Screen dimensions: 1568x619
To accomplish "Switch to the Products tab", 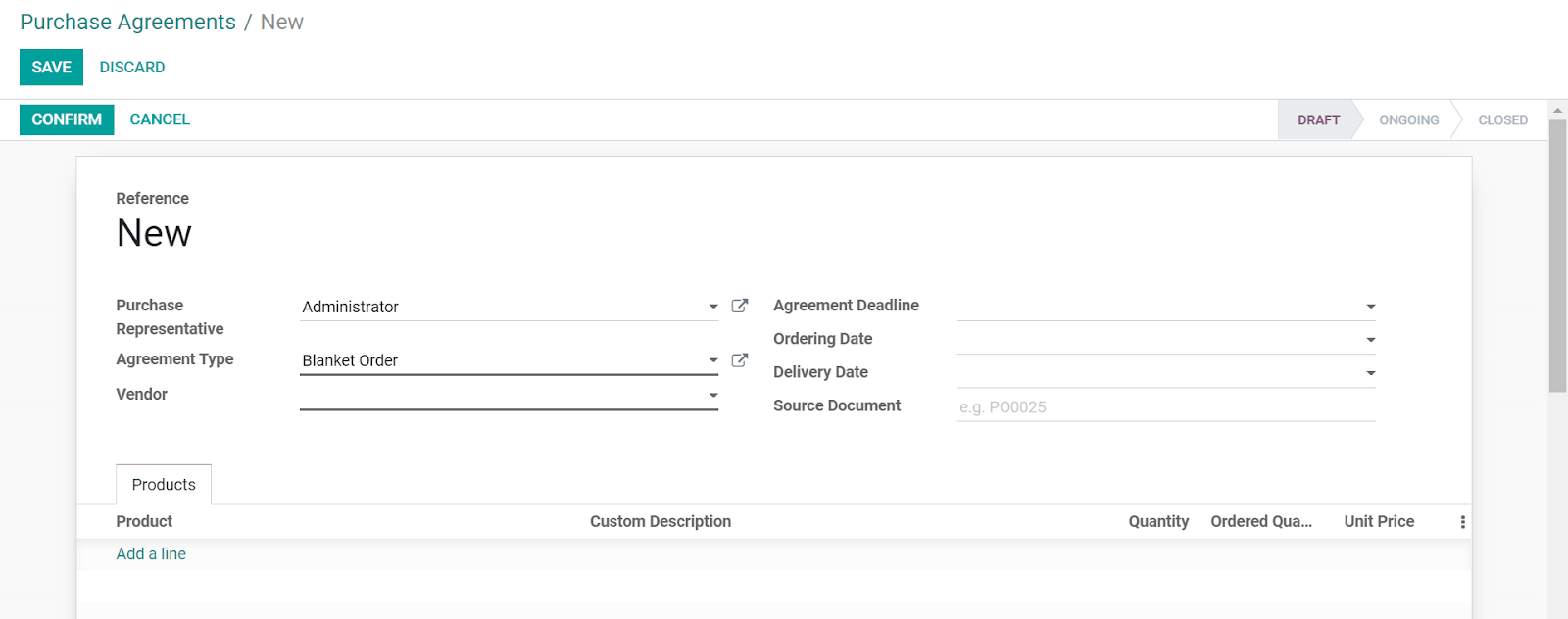I will (164, 485).
